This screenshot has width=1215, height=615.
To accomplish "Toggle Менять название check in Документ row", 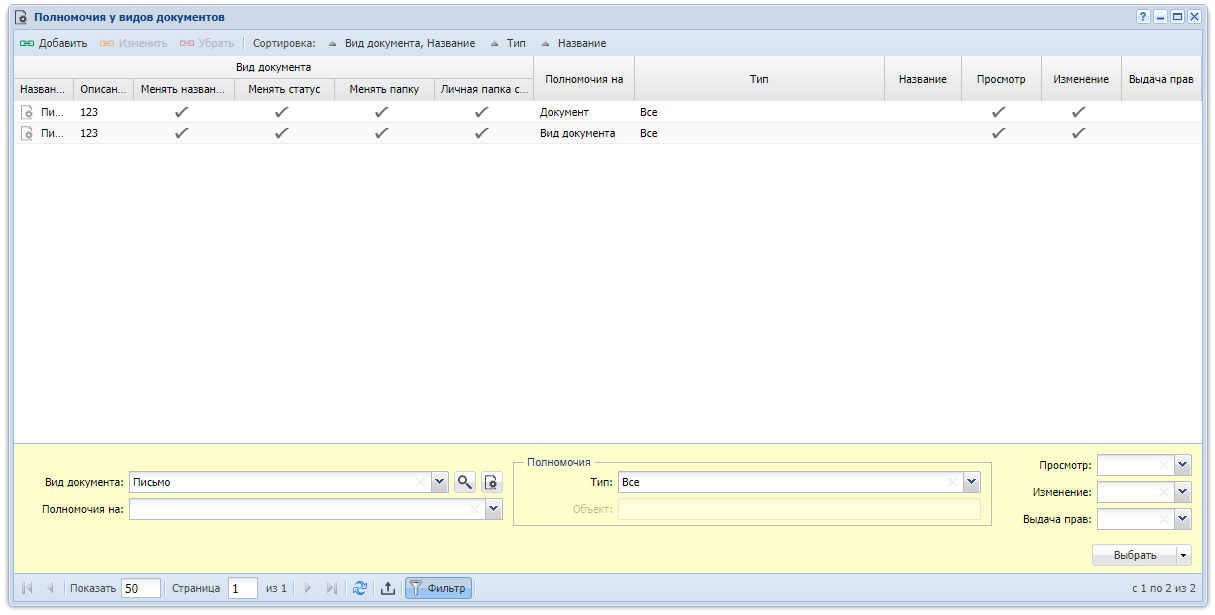I will coord(182,112).
